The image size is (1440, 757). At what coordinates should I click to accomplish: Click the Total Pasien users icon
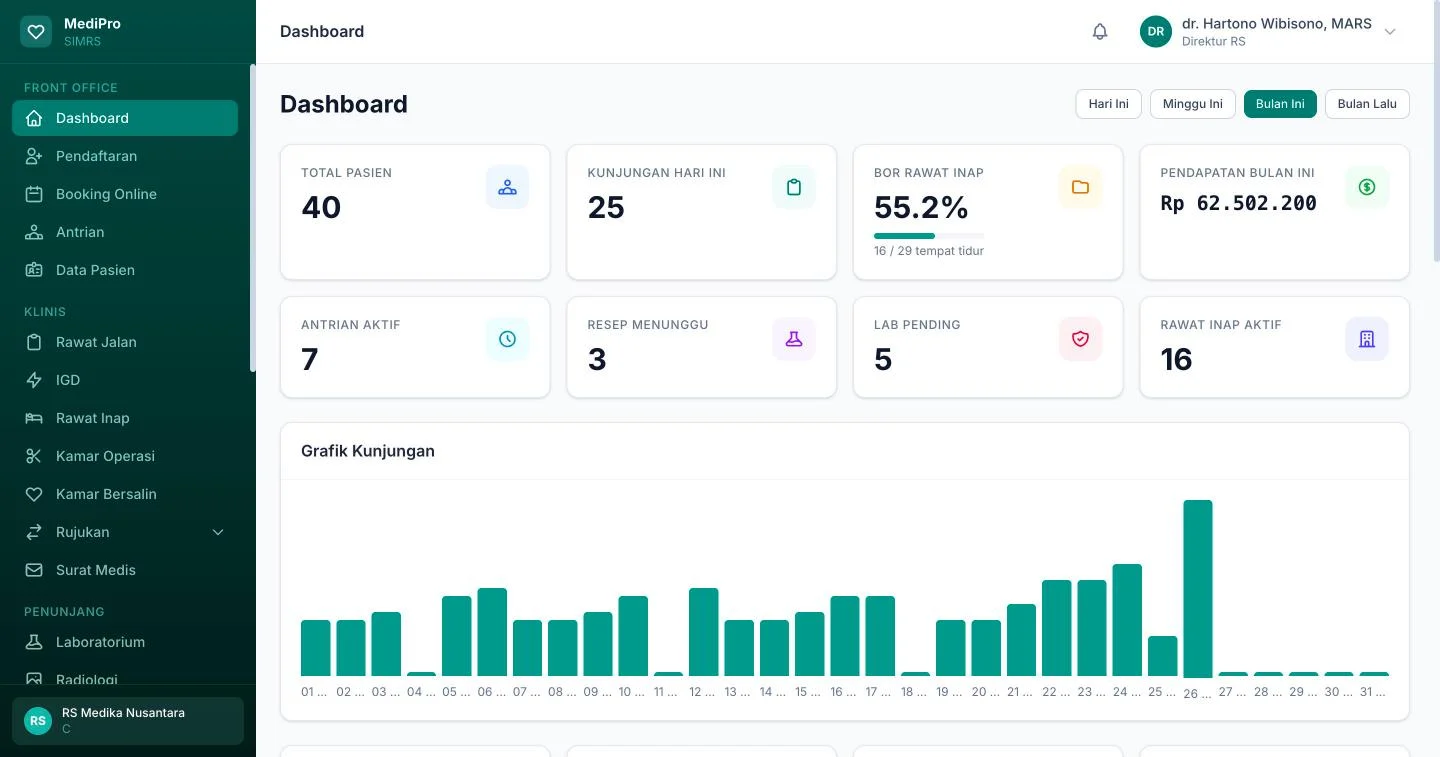coord(507,187)
